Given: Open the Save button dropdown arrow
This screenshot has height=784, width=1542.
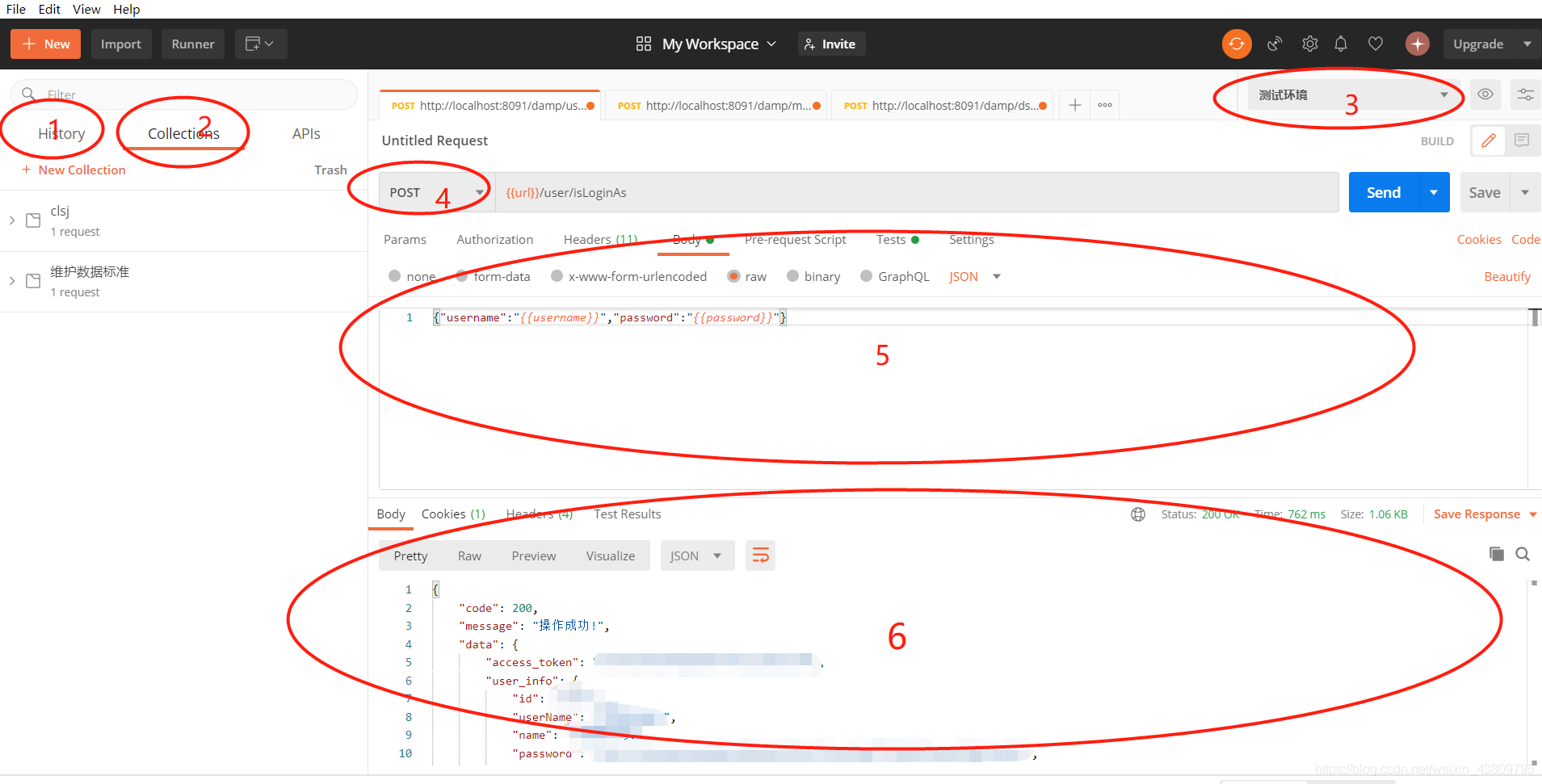Looking at the screenshot, I should [x=1525, y=192].
